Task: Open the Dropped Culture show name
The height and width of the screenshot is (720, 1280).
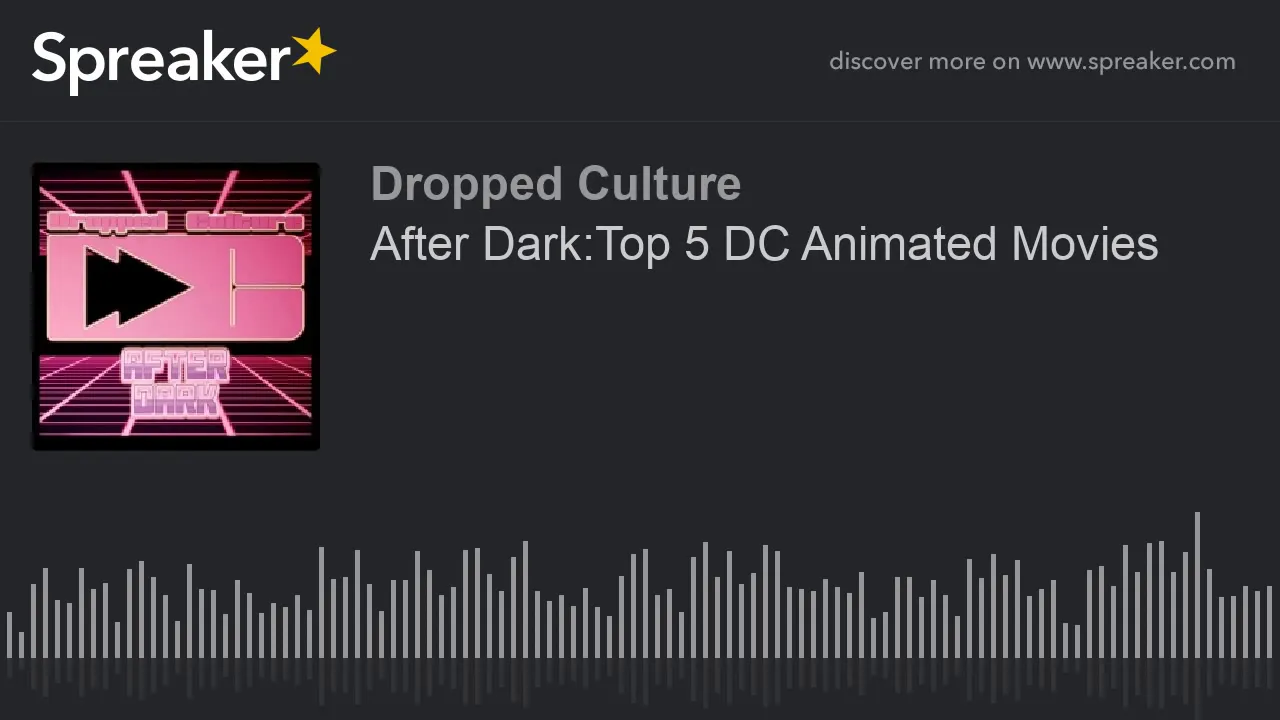Action: pos(555,184)
